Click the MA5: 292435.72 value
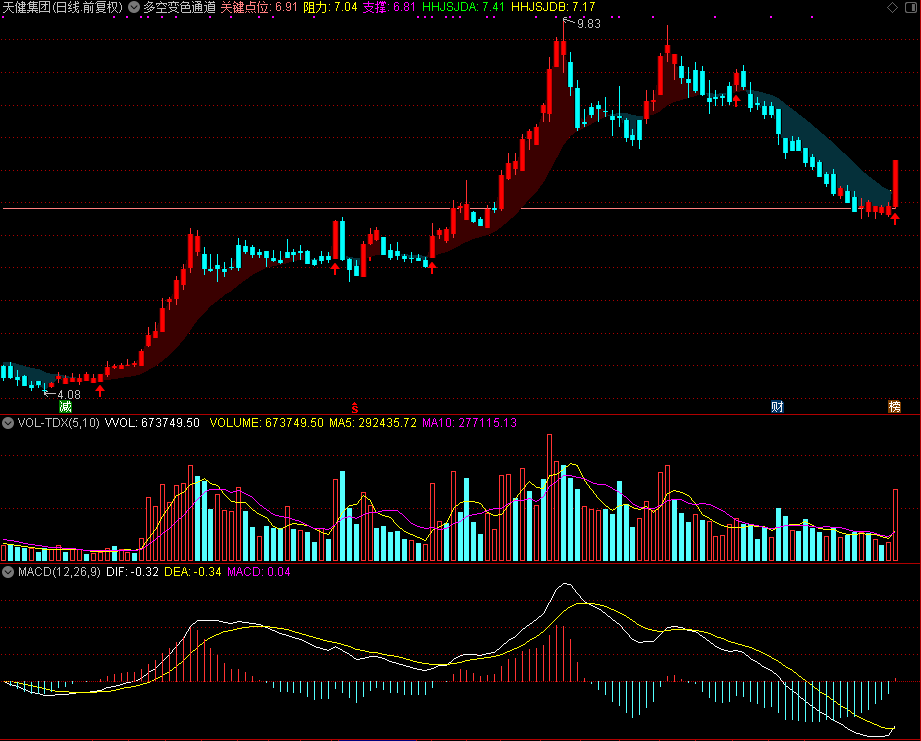921x741 pixels. pos(373,423)
